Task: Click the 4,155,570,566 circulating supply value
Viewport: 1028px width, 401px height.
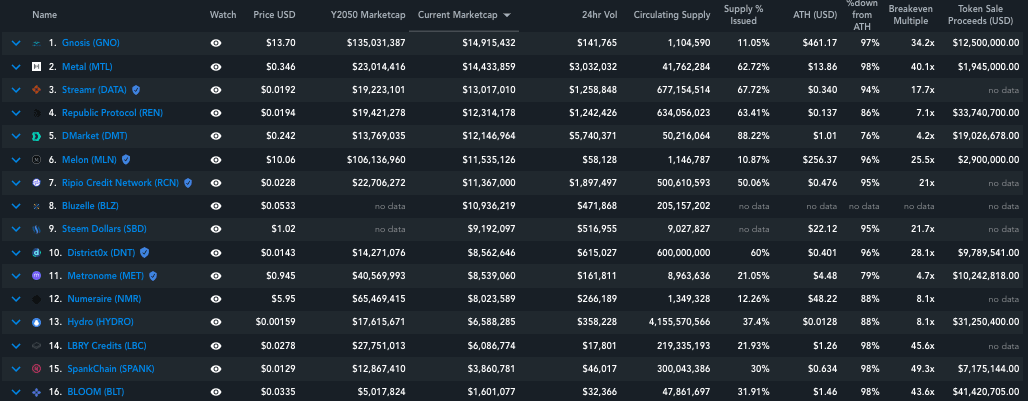Action: (x=678, y=322)
